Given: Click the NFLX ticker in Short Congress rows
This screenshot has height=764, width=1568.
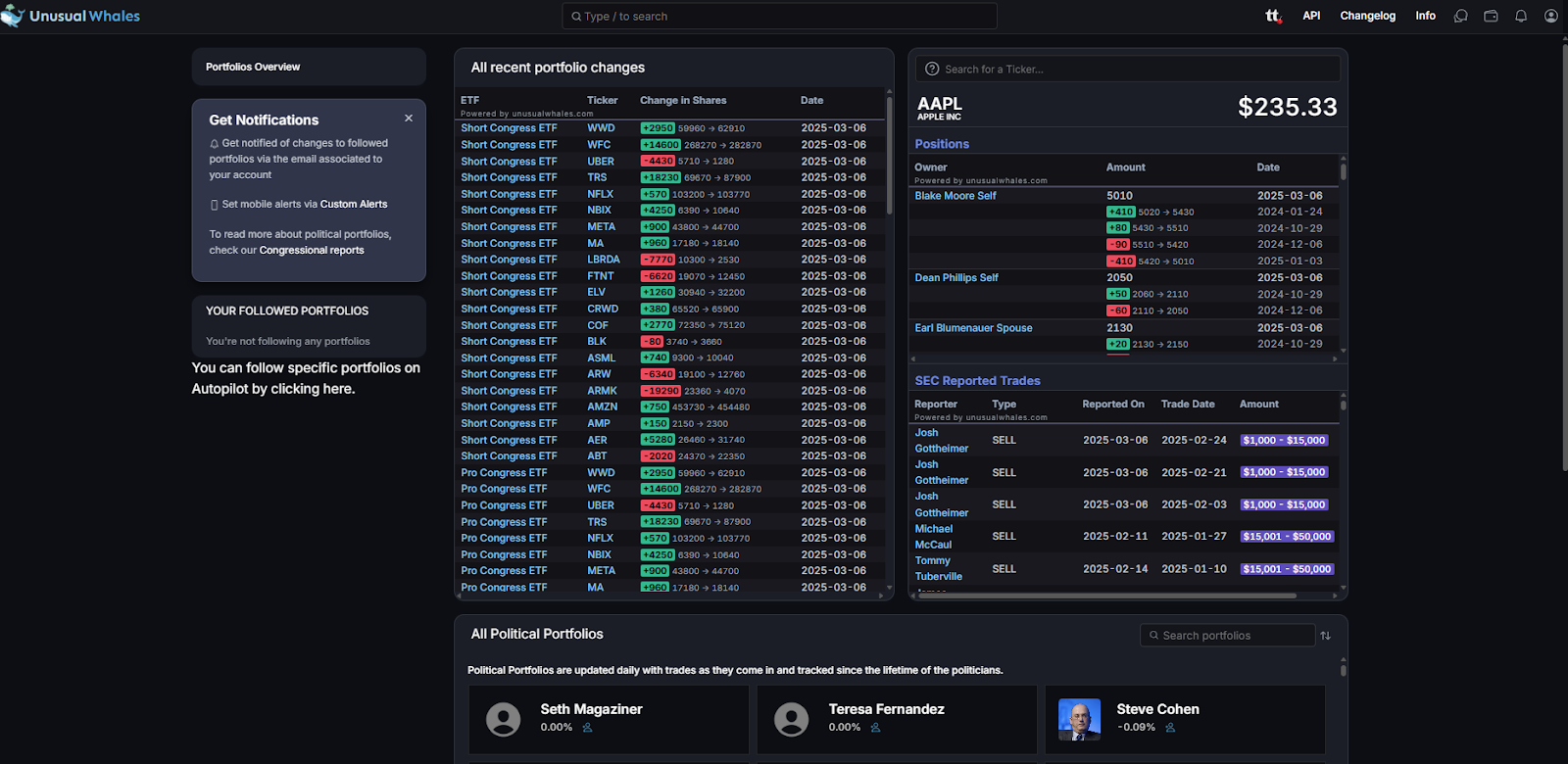Looking at the screenshot, I should (x=601, y=194).
